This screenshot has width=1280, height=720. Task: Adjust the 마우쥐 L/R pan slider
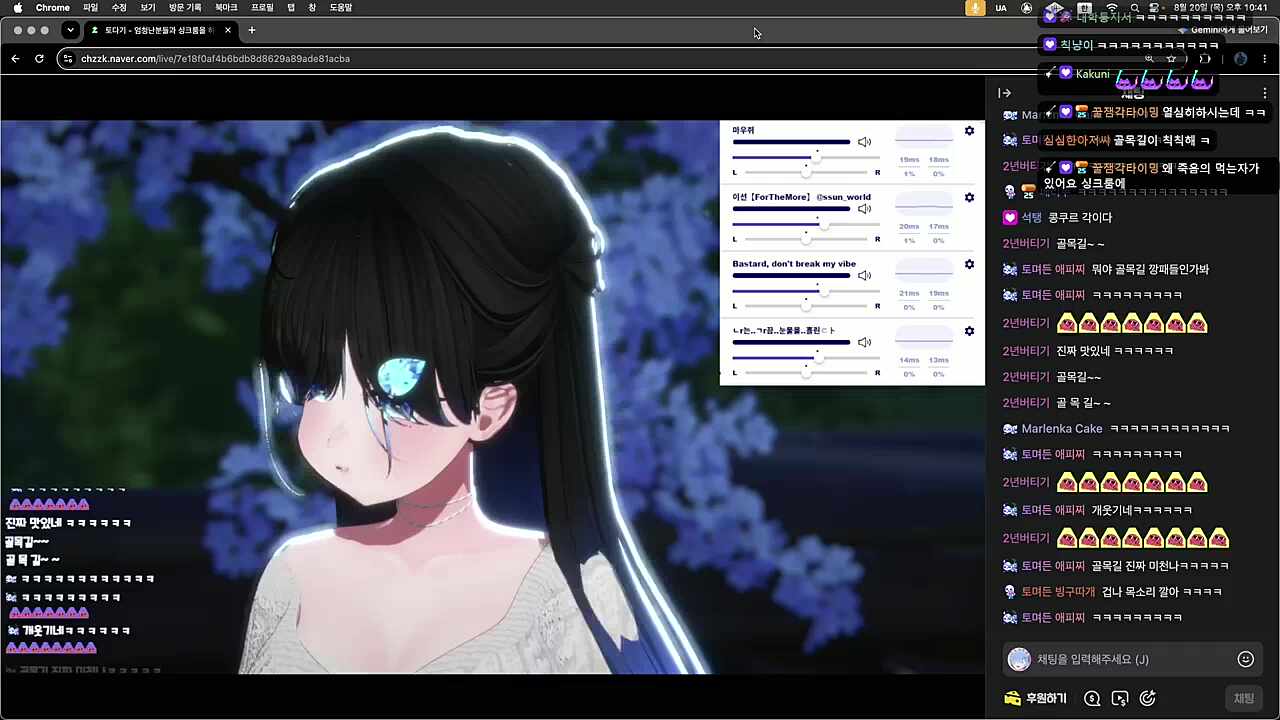coord(806,173)
